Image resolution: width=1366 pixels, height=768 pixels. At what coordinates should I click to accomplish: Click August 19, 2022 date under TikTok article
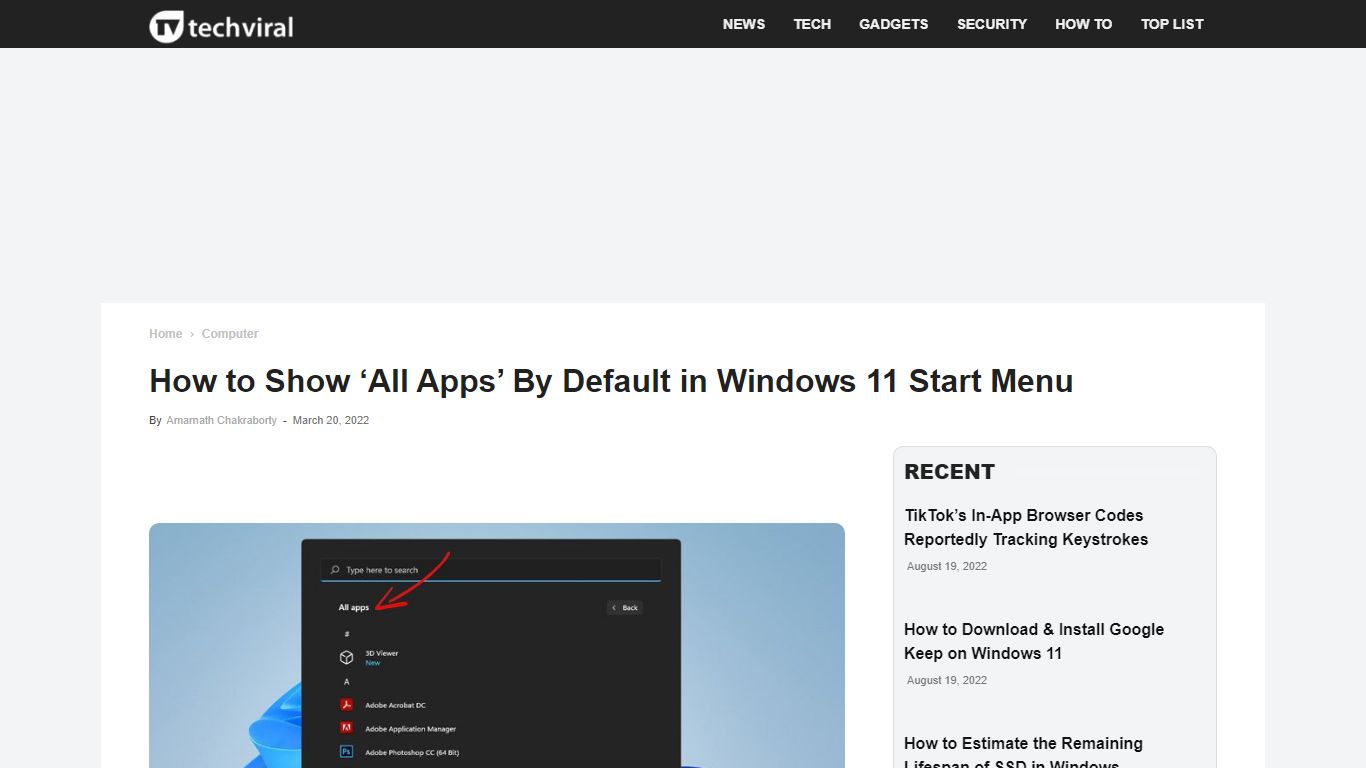pyautogui.click(x=947, y=566)
